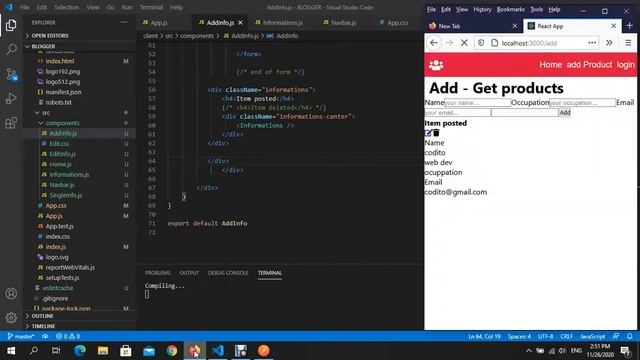This screenshot has height=360, width=640.
Task: Open Microsoft Edge from the taskbar
Action: 80,351
